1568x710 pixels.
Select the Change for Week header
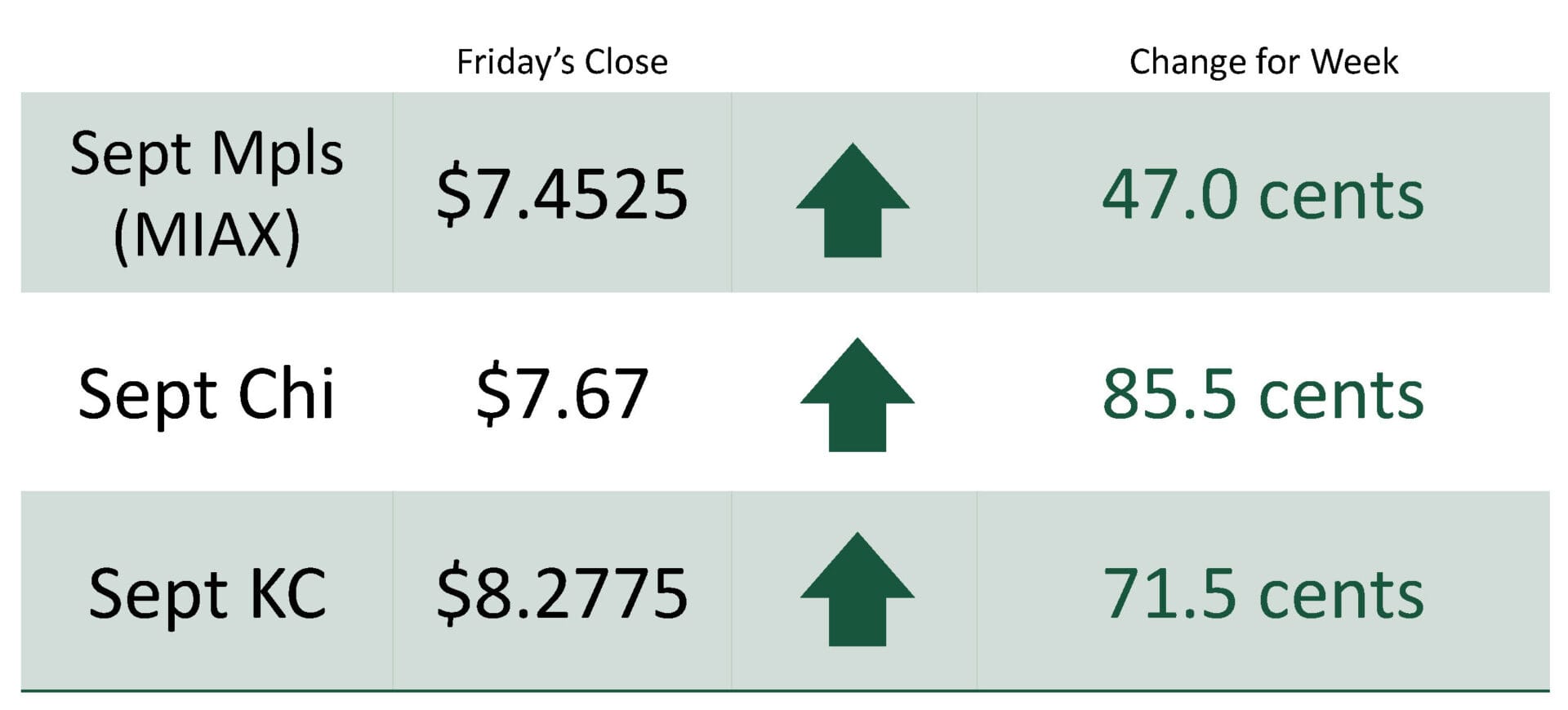[1263, 62]
